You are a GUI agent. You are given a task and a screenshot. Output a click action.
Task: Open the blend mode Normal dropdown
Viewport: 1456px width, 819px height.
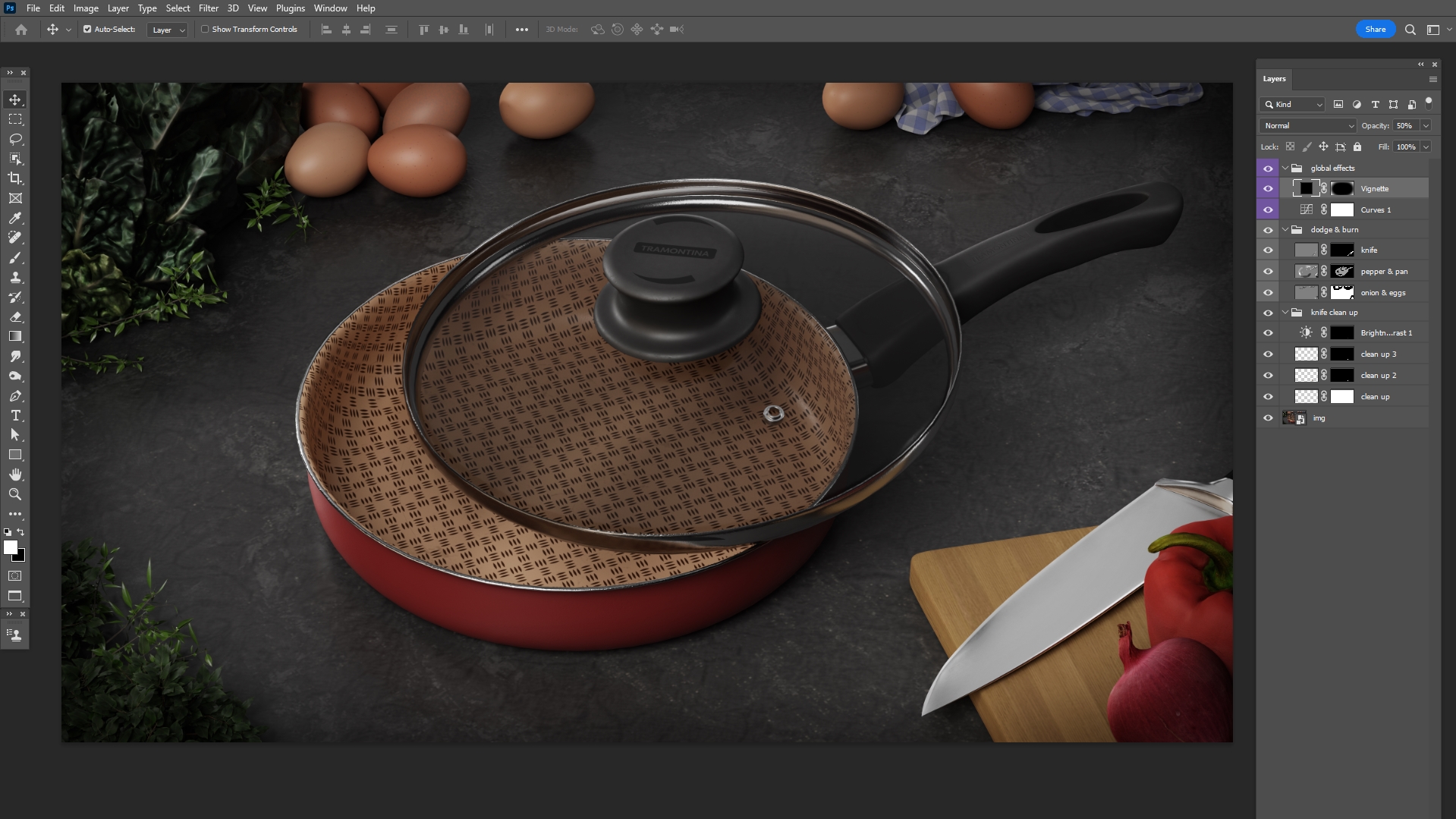pyautogui.click(x=1308, y=126)
